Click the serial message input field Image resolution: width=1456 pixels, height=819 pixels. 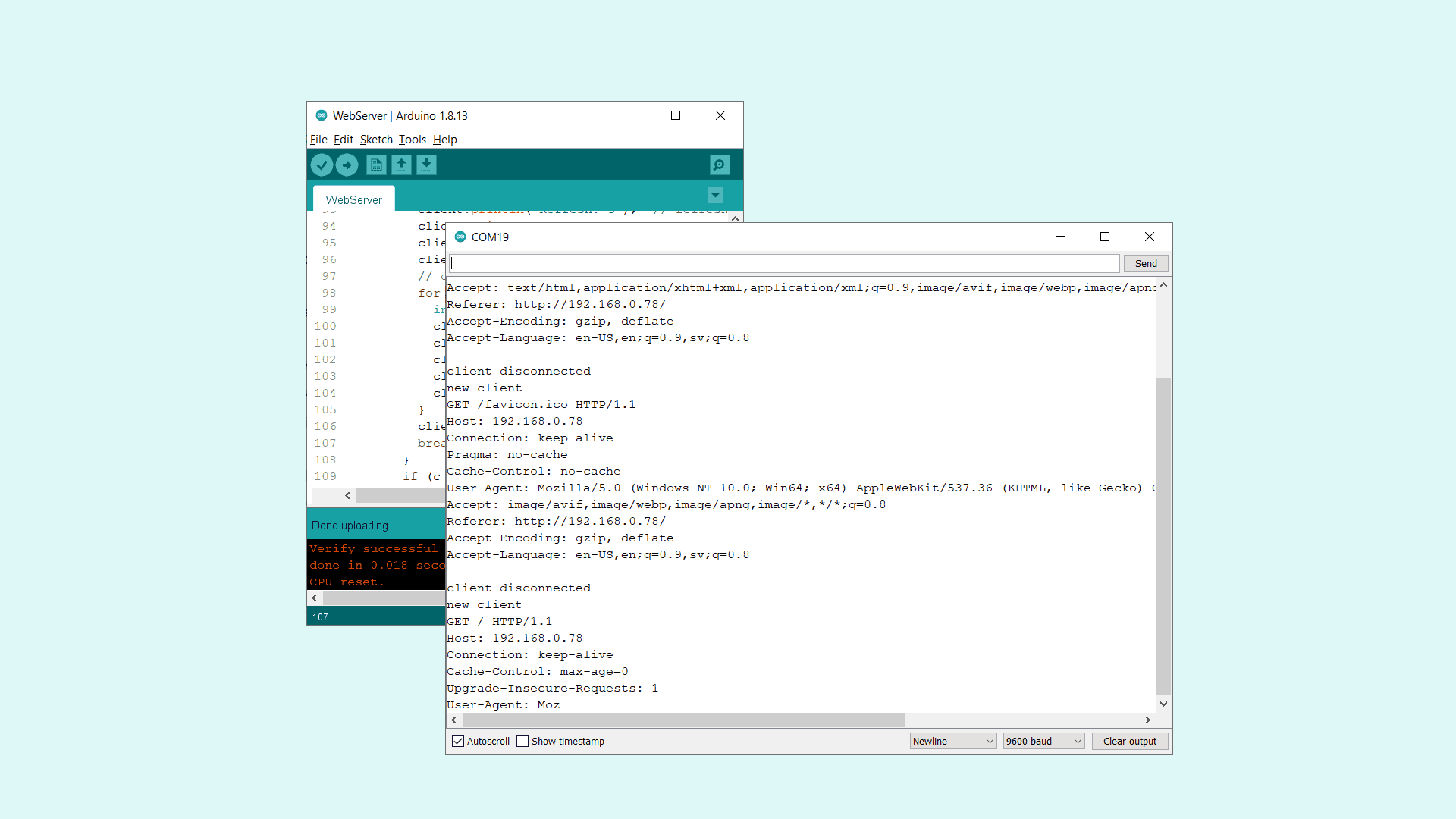coord(784,263)
